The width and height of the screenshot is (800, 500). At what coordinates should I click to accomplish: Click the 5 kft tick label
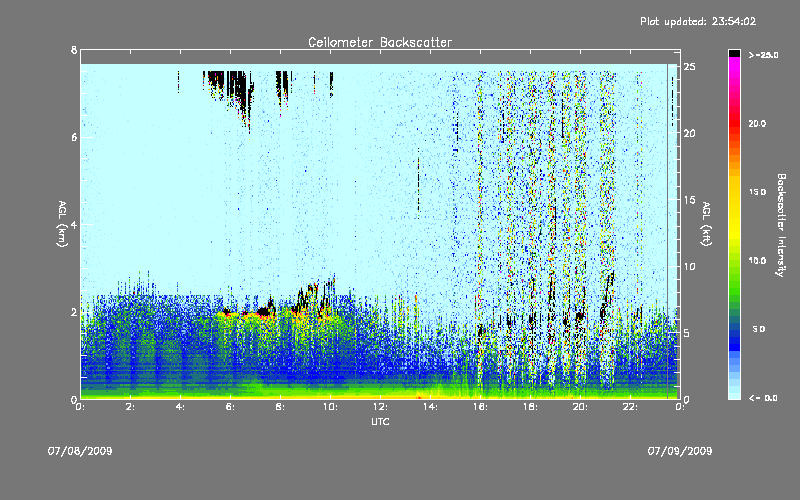coord(687,333)
